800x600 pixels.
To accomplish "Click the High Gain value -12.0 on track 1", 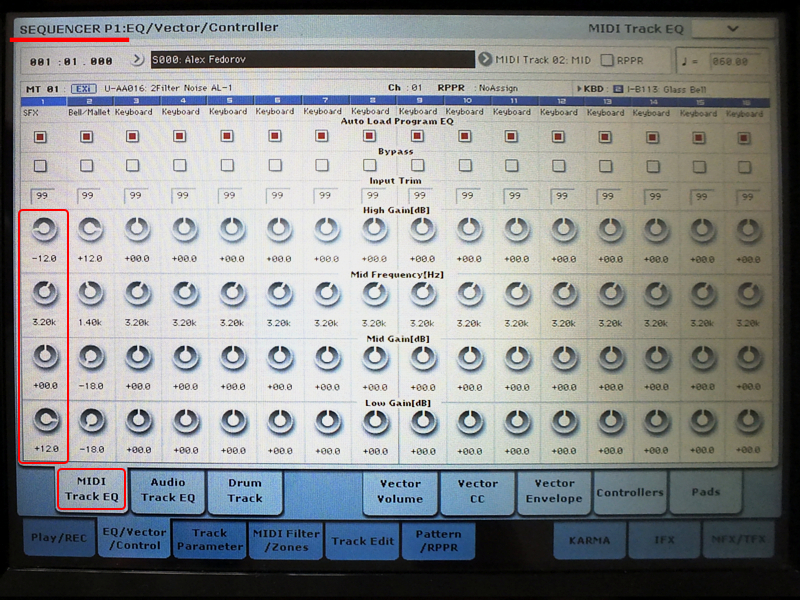I will click(44, 258).
